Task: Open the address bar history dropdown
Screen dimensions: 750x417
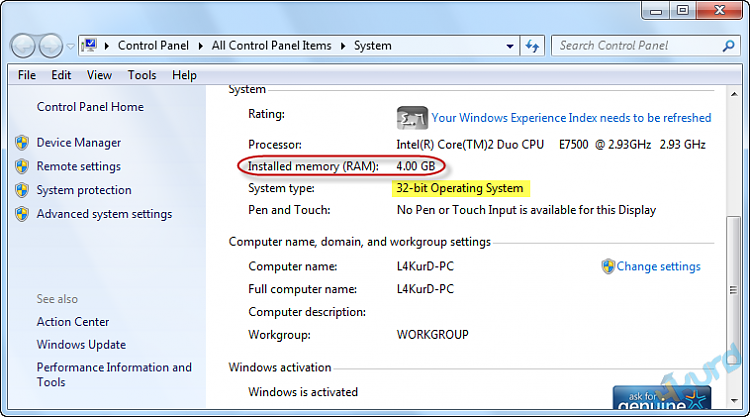Action: 510,46
